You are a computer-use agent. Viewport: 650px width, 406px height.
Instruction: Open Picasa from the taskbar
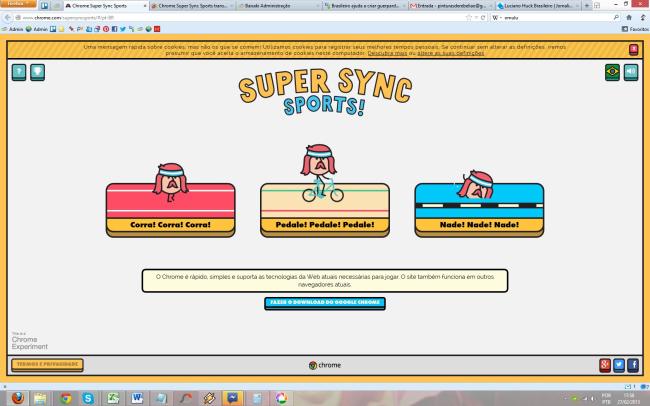pyautogui.click(x=281, y=398)
